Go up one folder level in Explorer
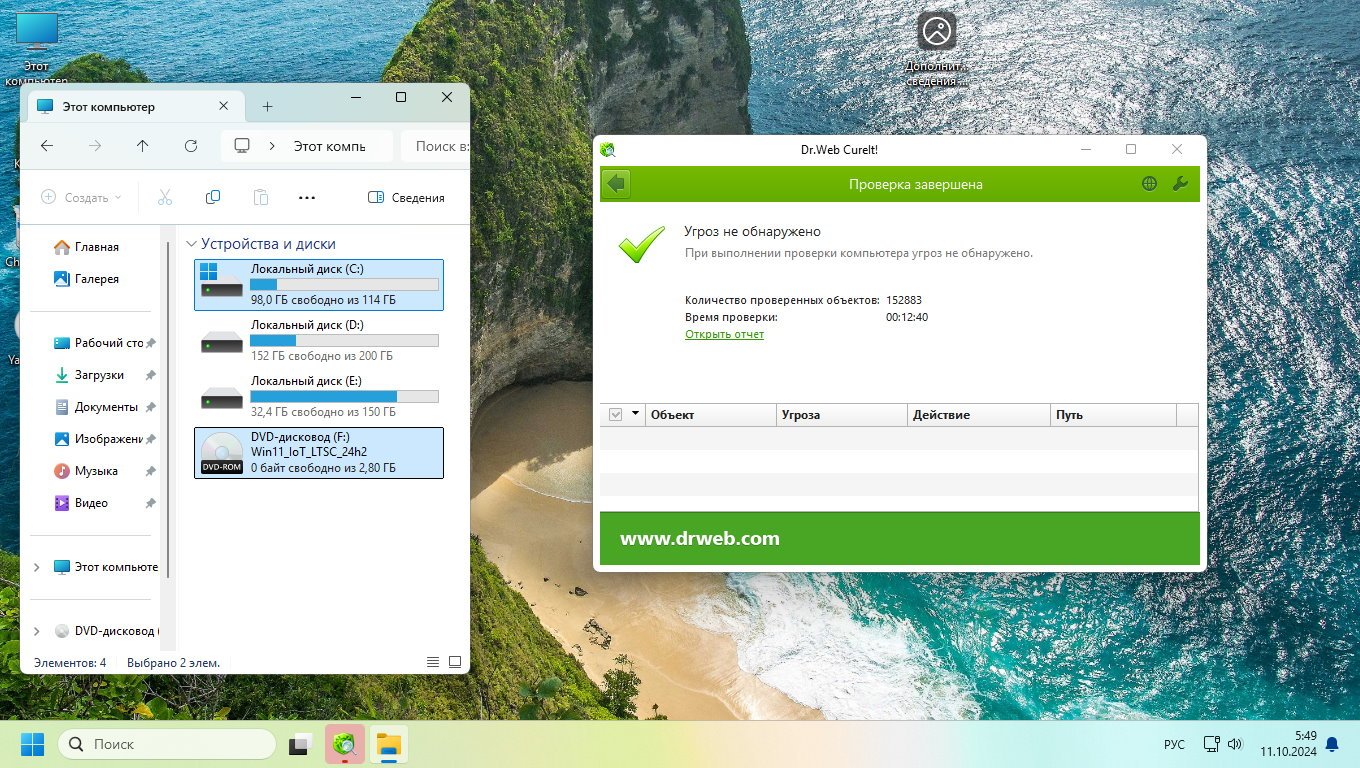The height and width of the screenshot is (768, 1360). coord(143,146)
